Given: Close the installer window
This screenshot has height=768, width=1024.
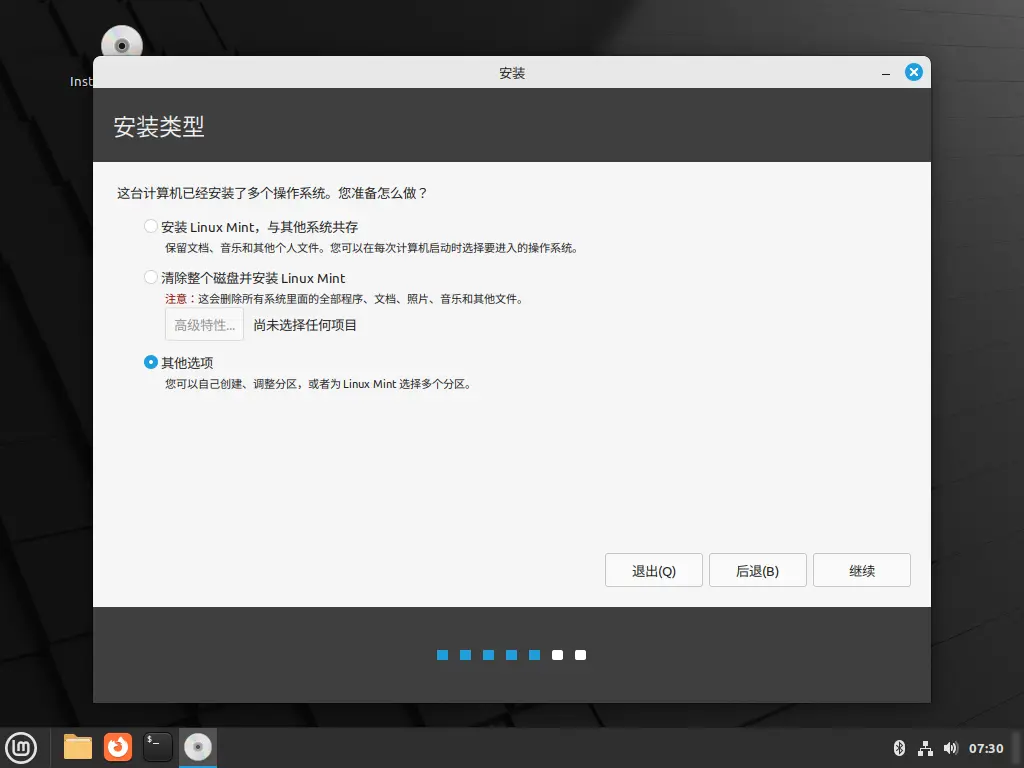Looking at the screenshot, I should [x=913, y=72].
